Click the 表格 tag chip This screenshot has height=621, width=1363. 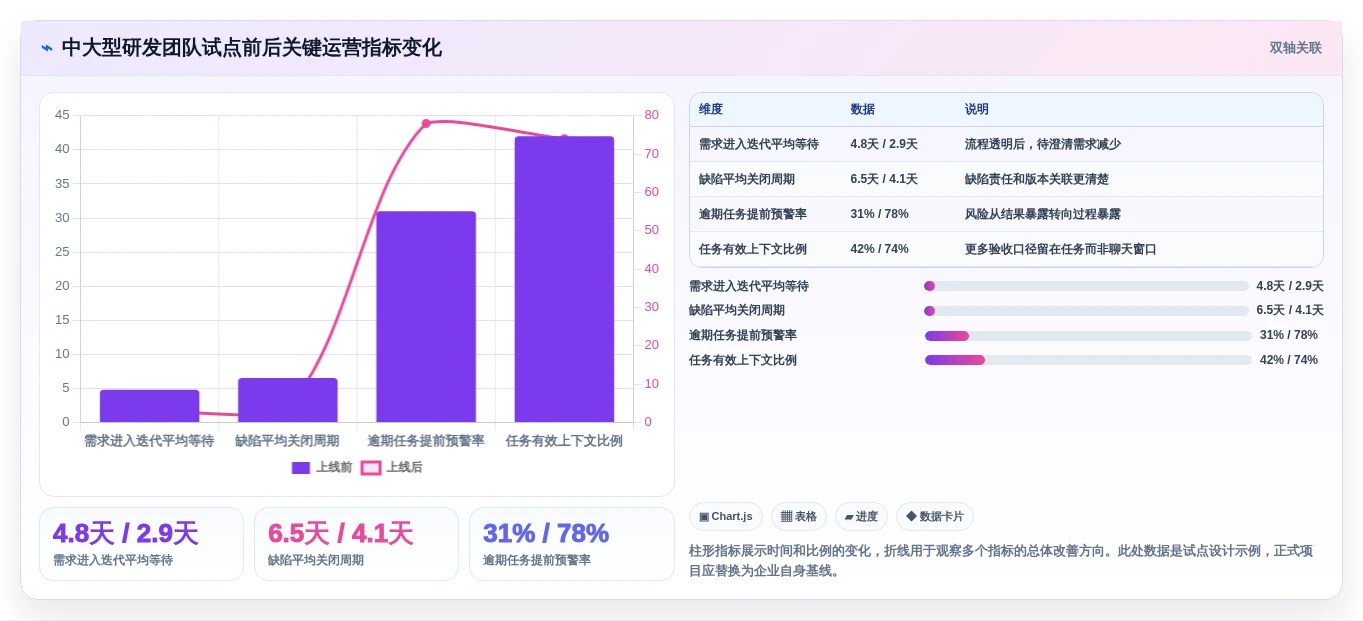coord(799,516)
